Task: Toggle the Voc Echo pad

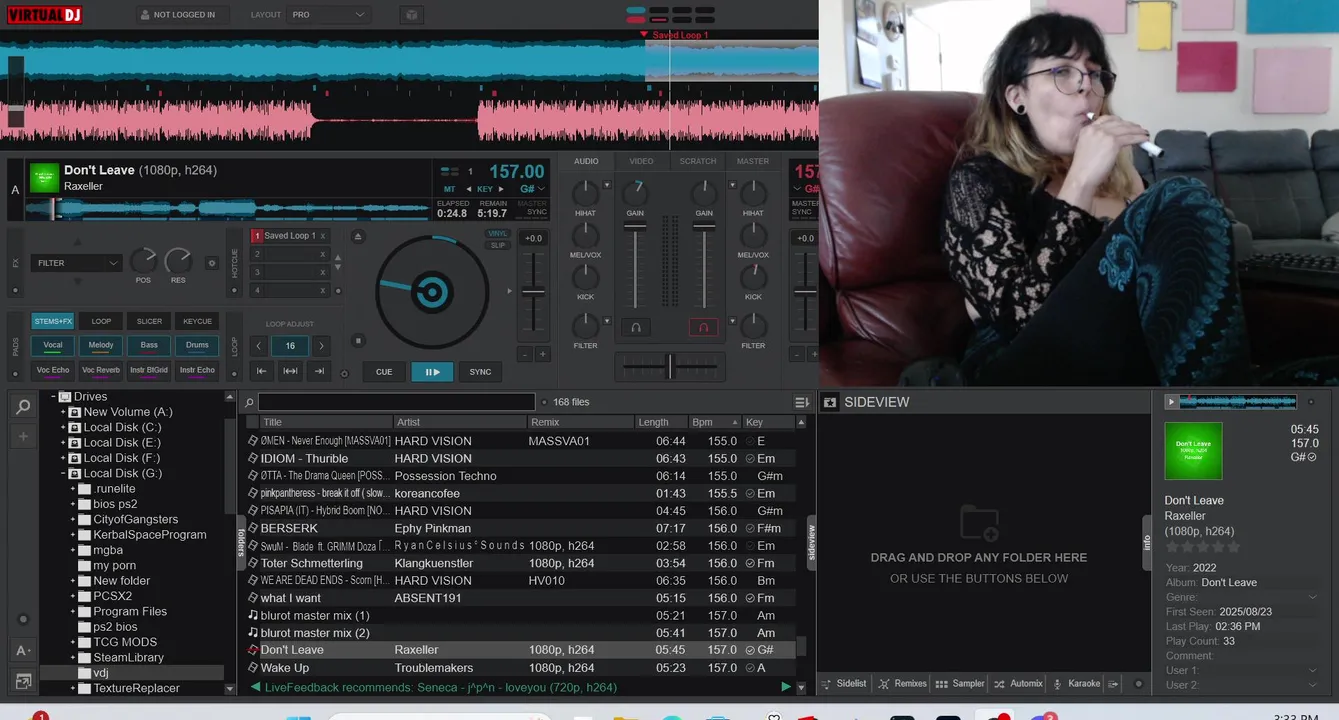Action: pyautogui.click(x=53, y=370)
